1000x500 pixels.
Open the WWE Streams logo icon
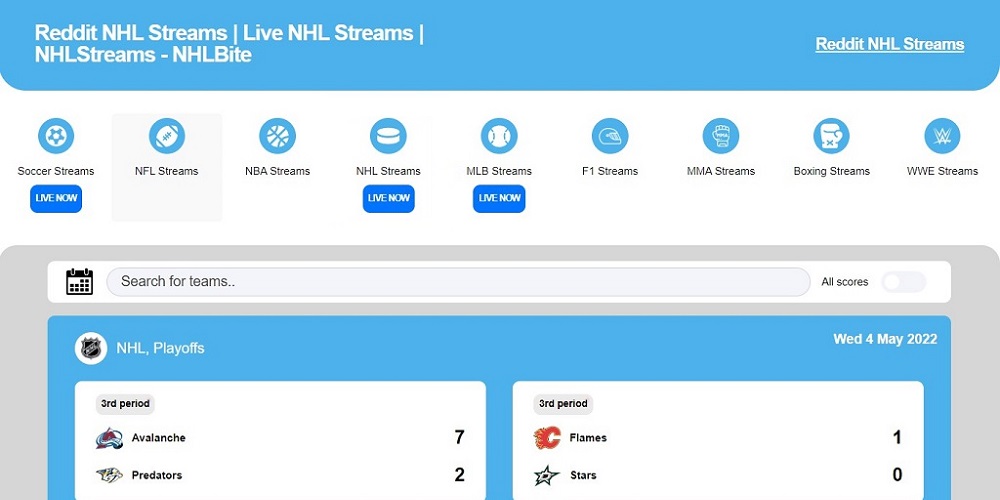(x=943, y=136)
